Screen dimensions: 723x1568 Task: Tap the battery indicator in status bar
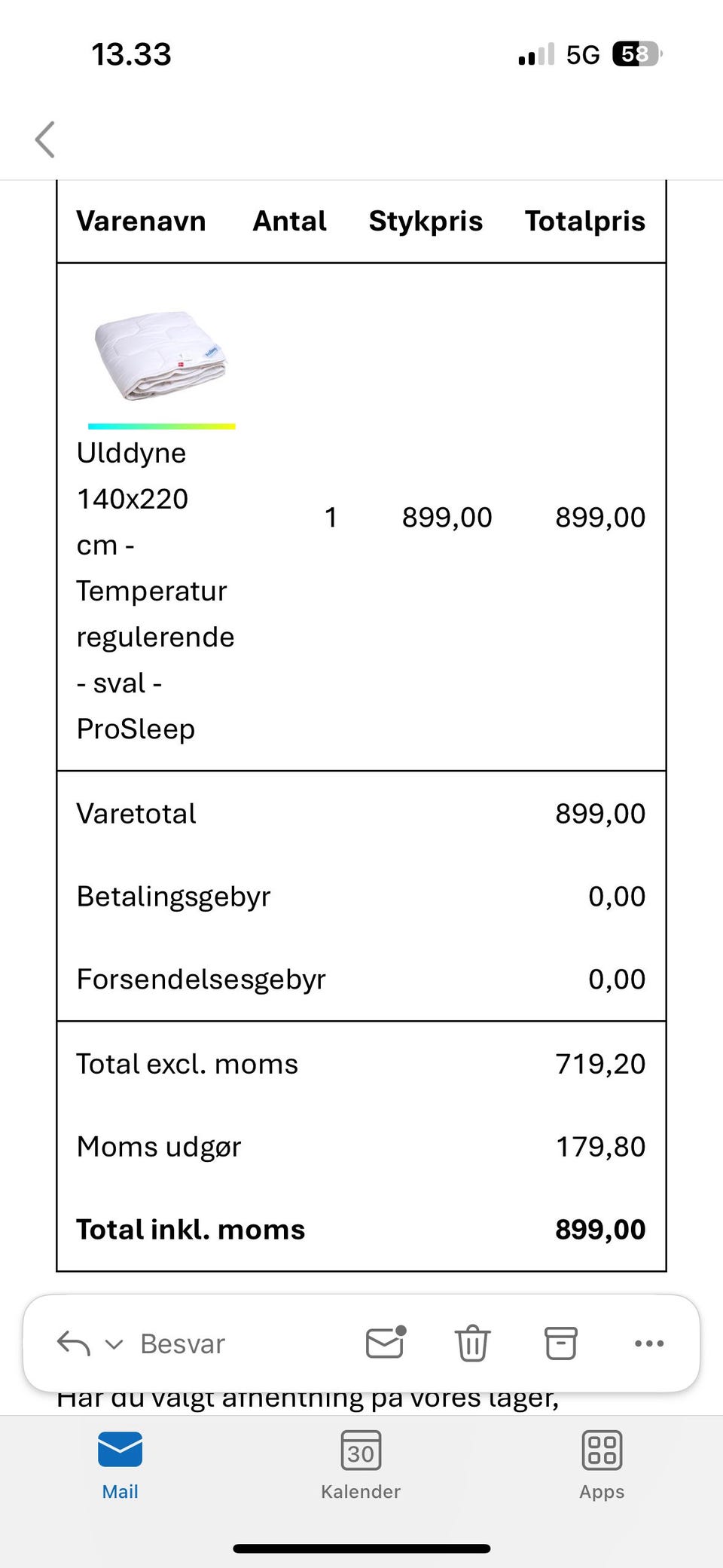(x=636, y=54)
